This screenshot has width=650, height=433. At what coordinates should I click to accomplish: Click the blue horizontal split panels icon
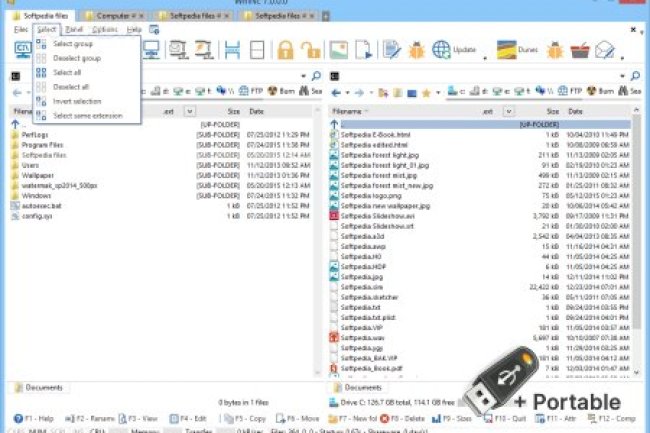pos(233,50)
